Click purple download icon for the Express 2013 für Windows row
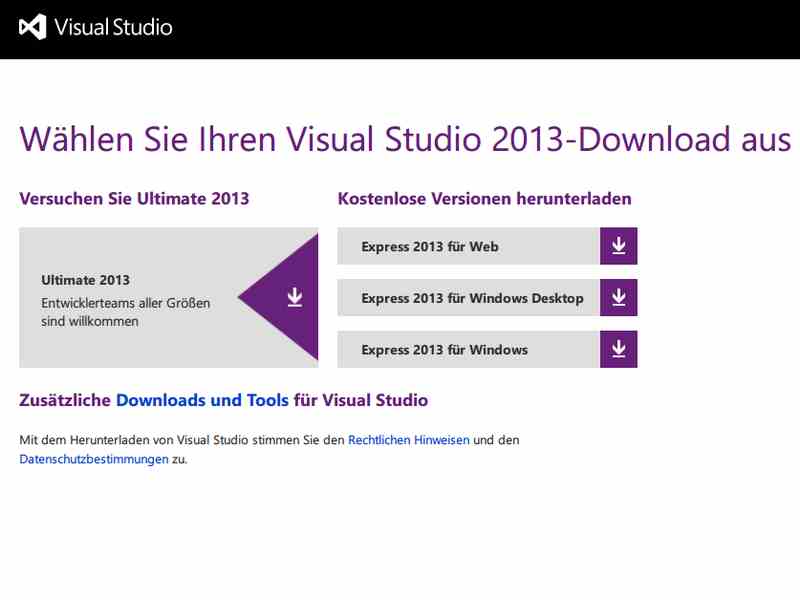 (618, 349)
